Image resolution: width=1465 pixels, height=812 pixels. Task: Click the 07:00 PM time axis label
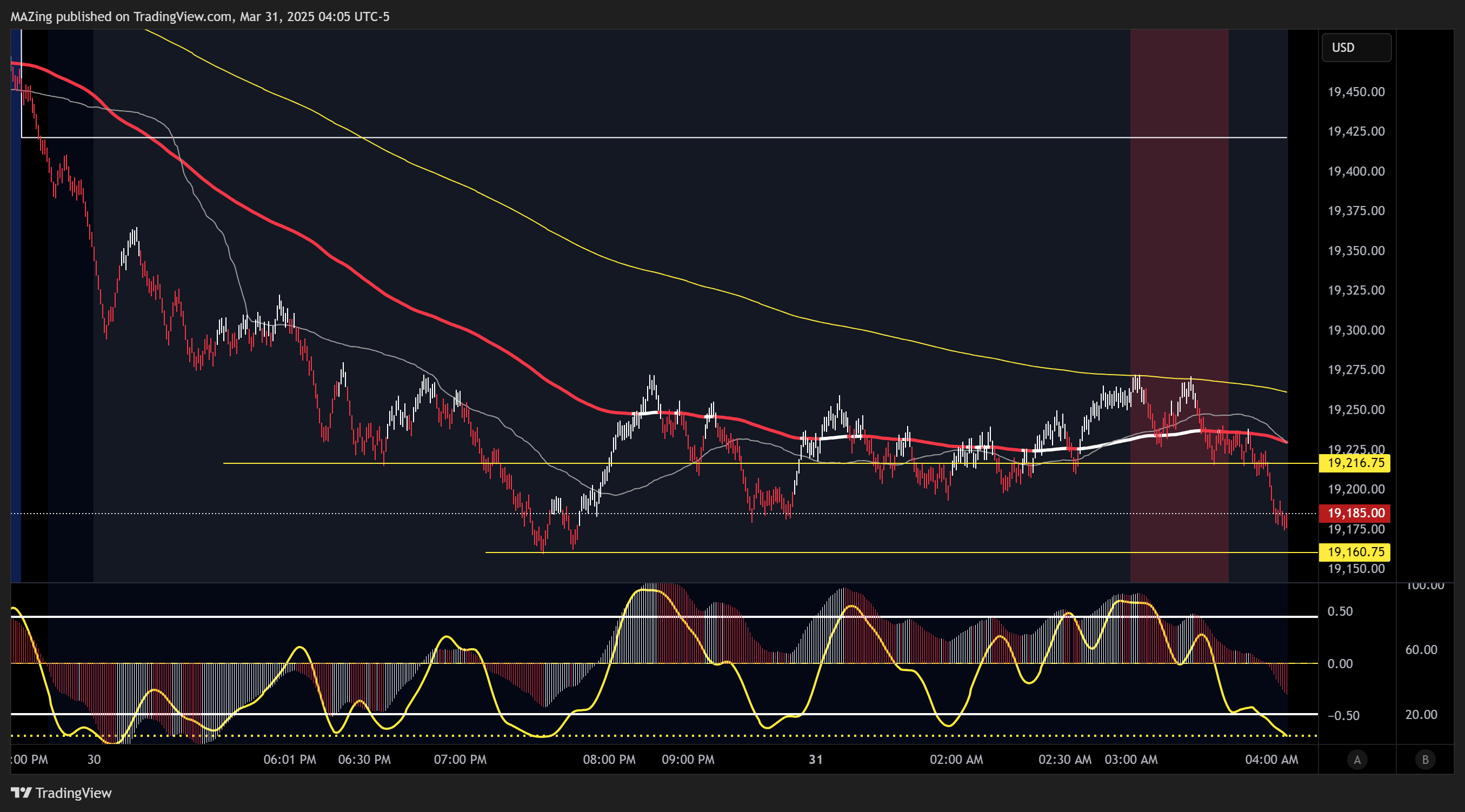pos(460,760)
